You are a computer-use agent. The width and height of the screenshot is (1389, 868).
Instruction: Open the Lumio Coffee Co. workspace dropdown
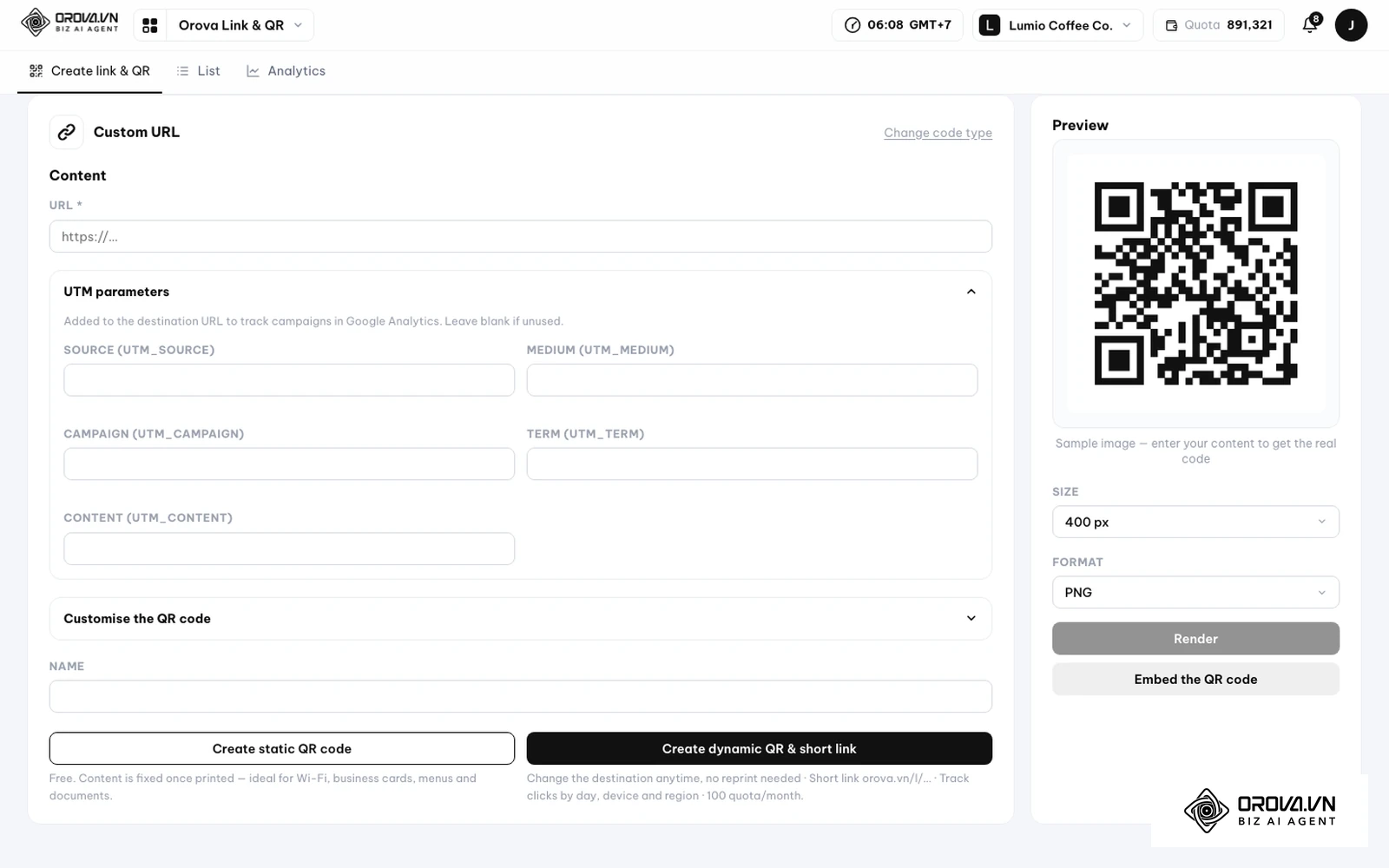[x=1058, y=25]
